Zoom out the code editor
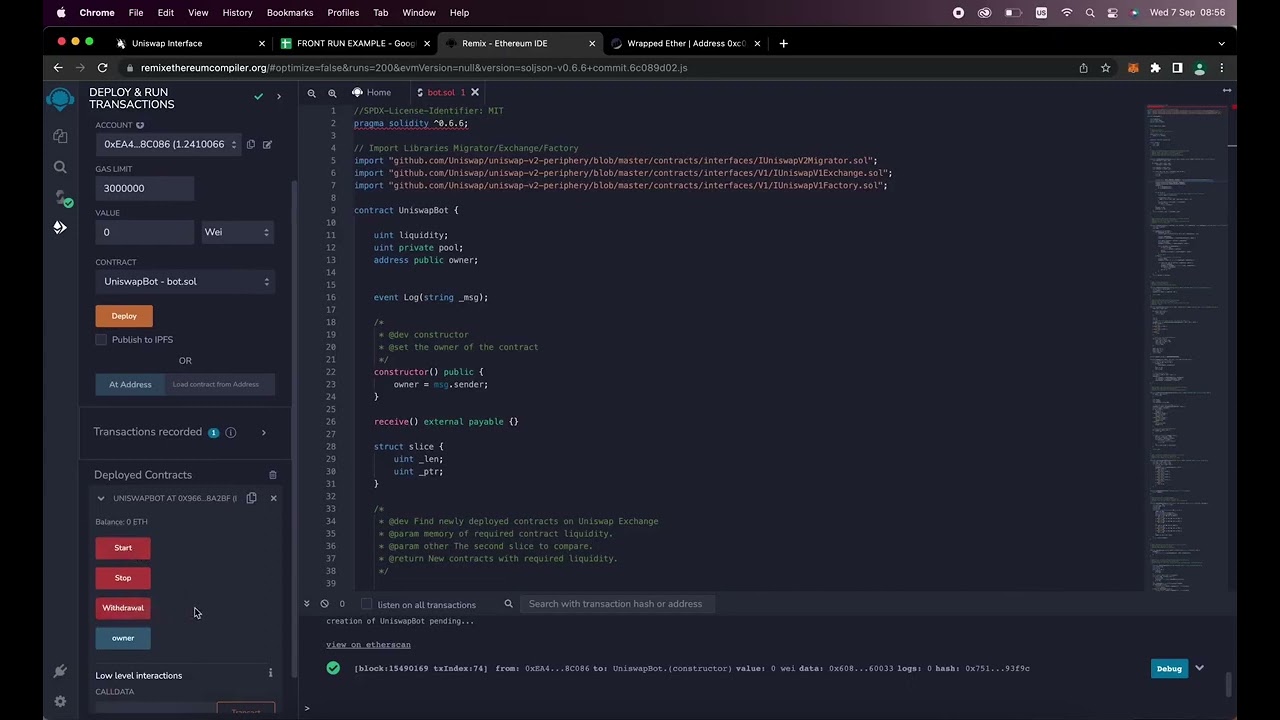Image resolution: width=1280 pixels, height=720 pixels. pos(311,92)
